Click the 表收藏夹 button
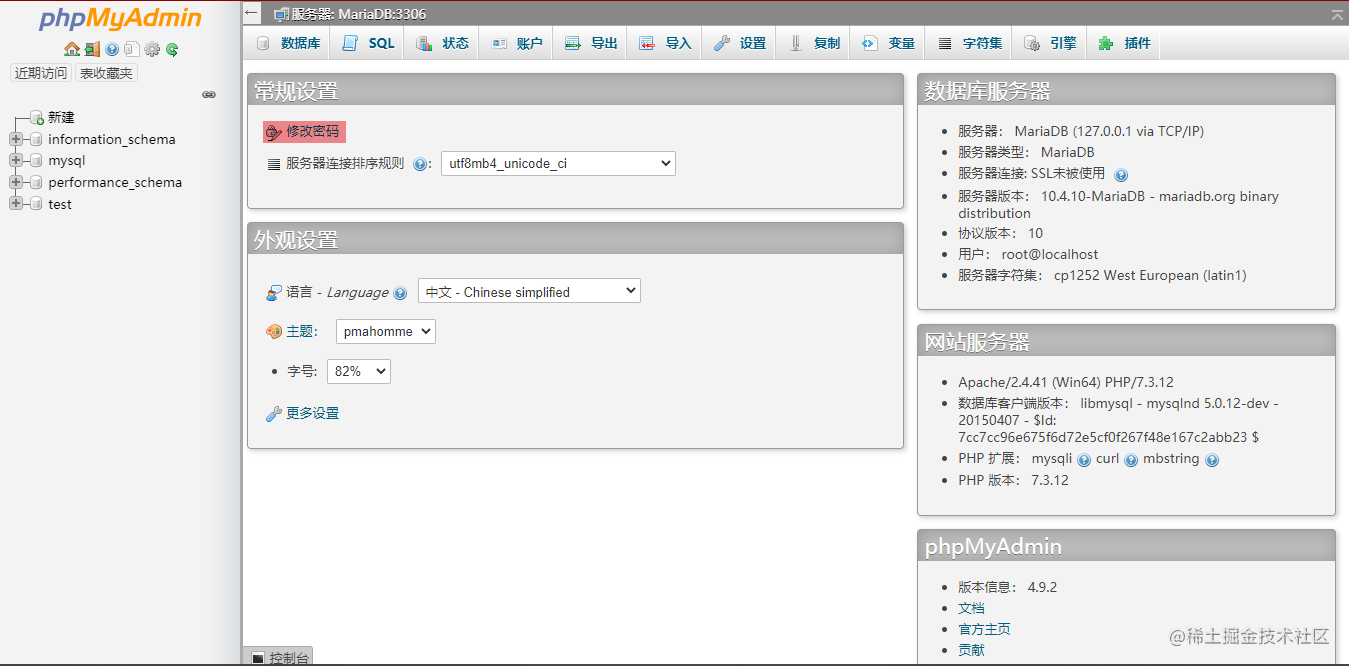This screenshot has width=1349, height=666. pyautogui.click(x=106, y=73)
